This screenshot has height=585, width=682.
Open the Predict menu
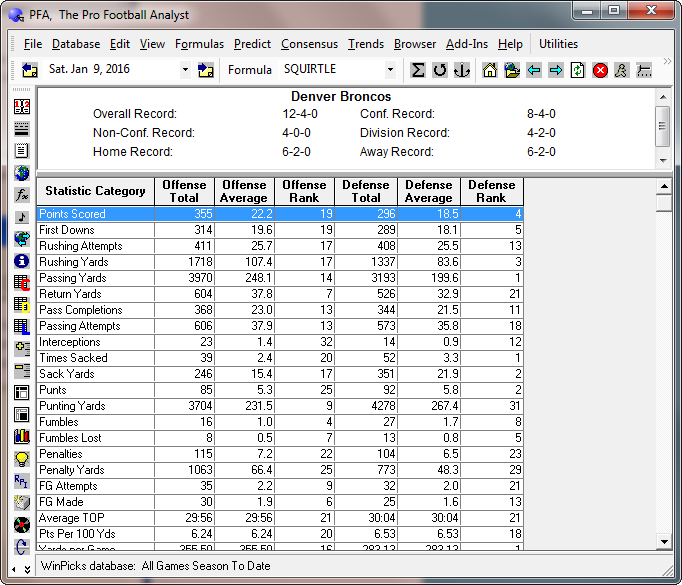pyautogui.click(x=252, y=44)
